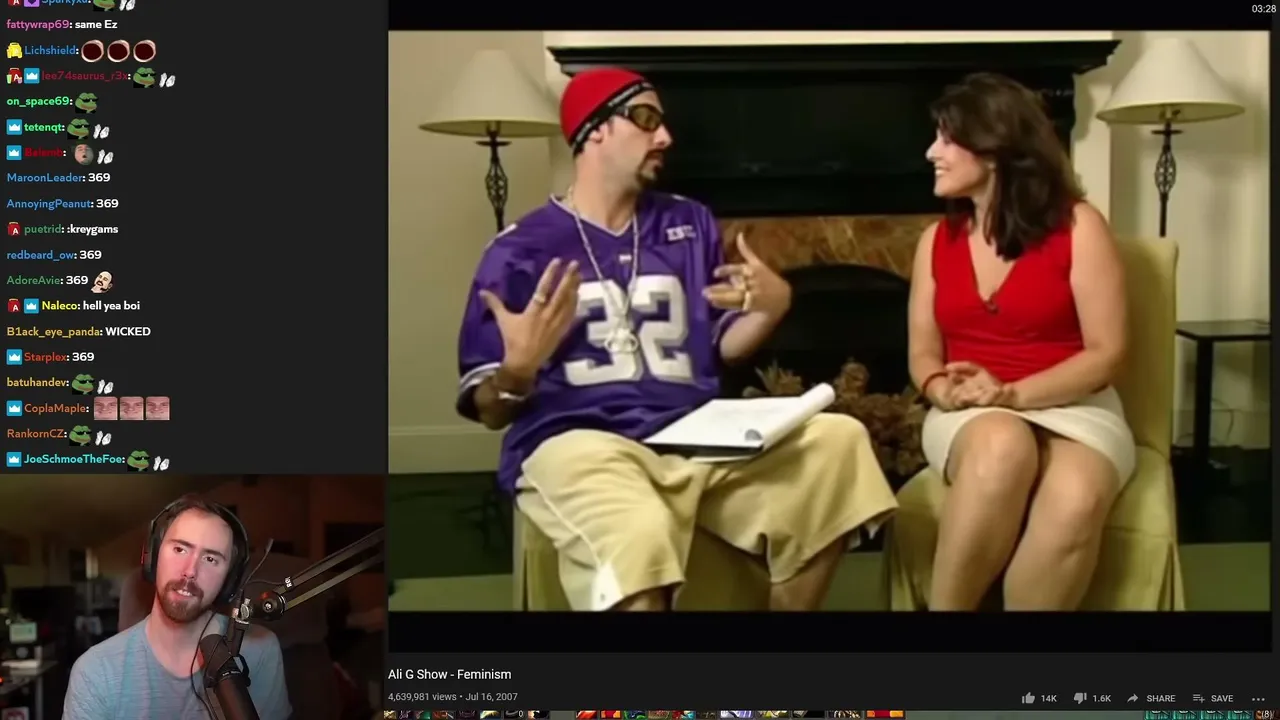Save the video to a playlist
The width and height of the screenshot is (1280, 720).
coord(1212,698)
